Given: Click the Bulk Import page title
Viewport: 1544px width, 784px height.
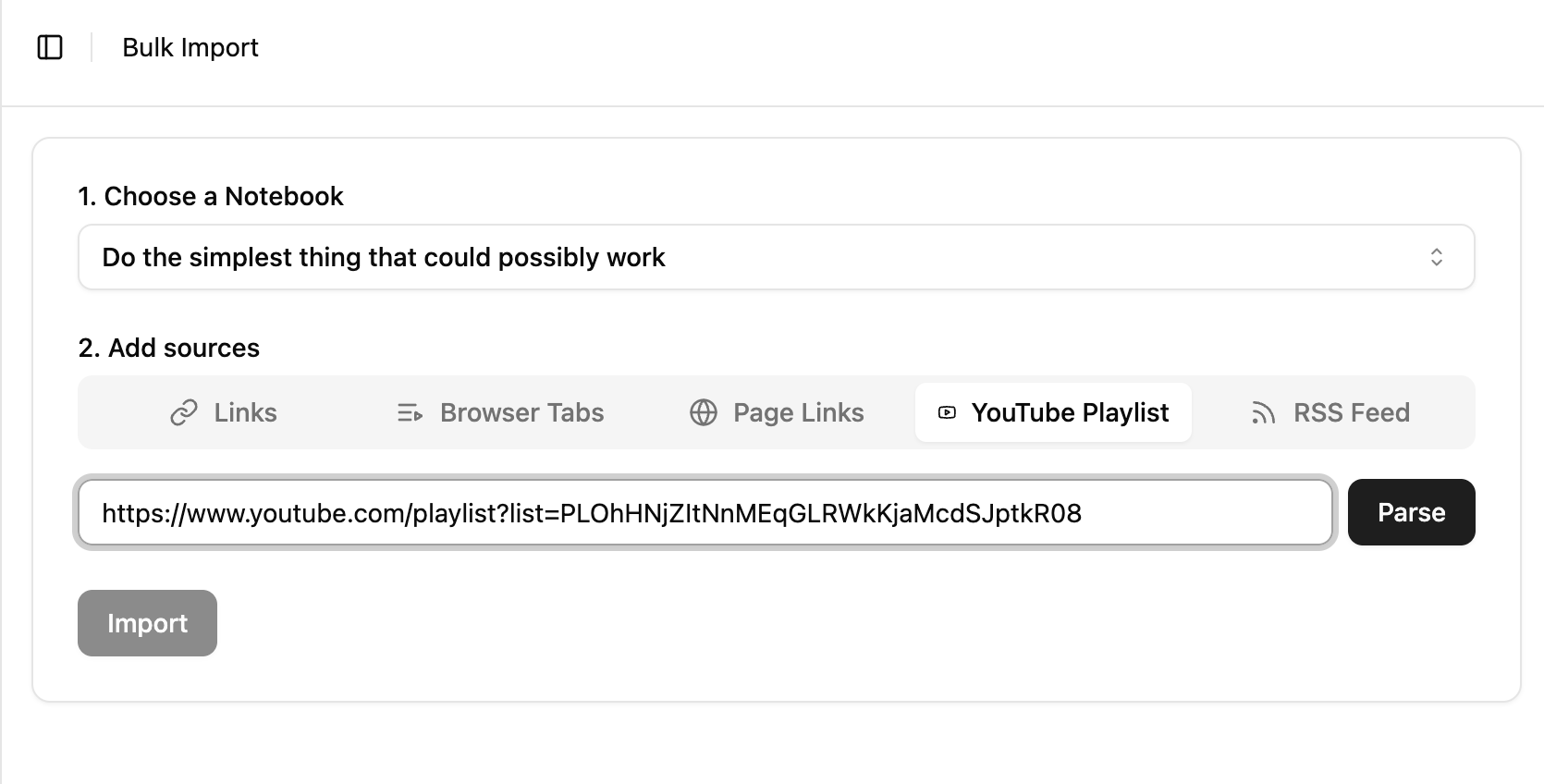Looking at the screenshot, I should tap(190, 47).
